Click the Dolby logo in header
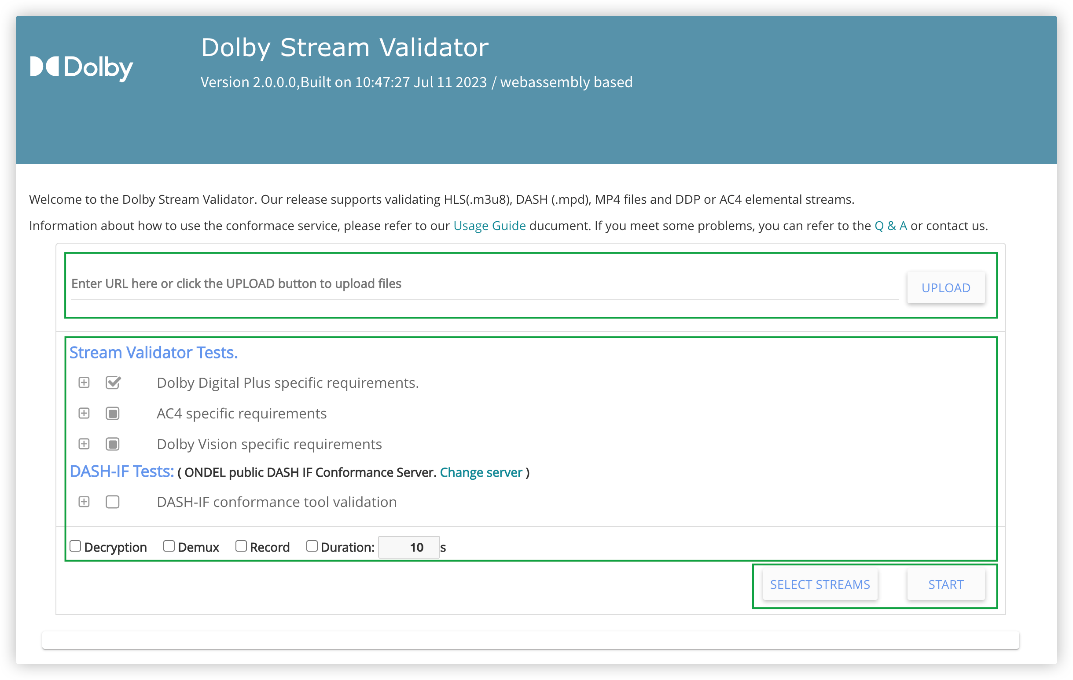 click(81, 67)
